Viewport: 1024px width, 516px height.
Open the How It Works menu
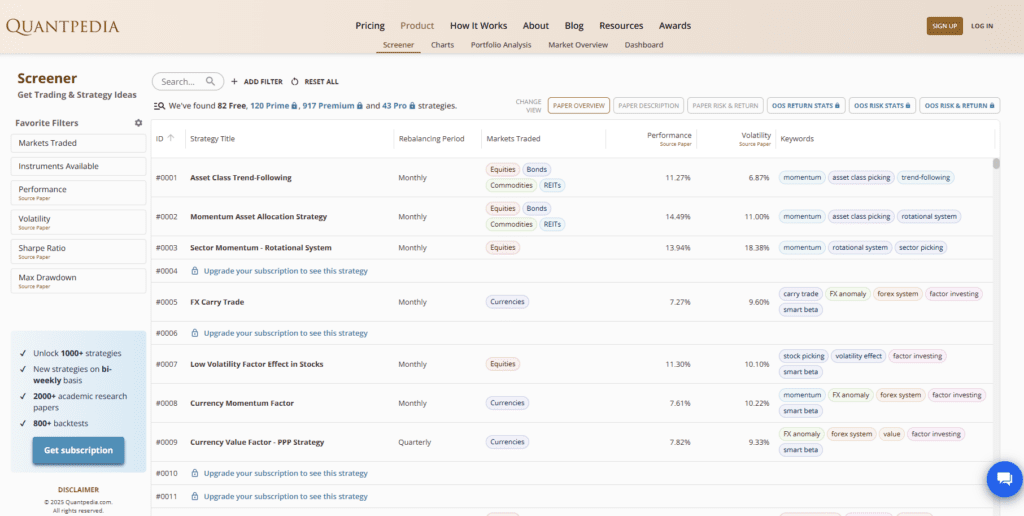tap(478, 25)
